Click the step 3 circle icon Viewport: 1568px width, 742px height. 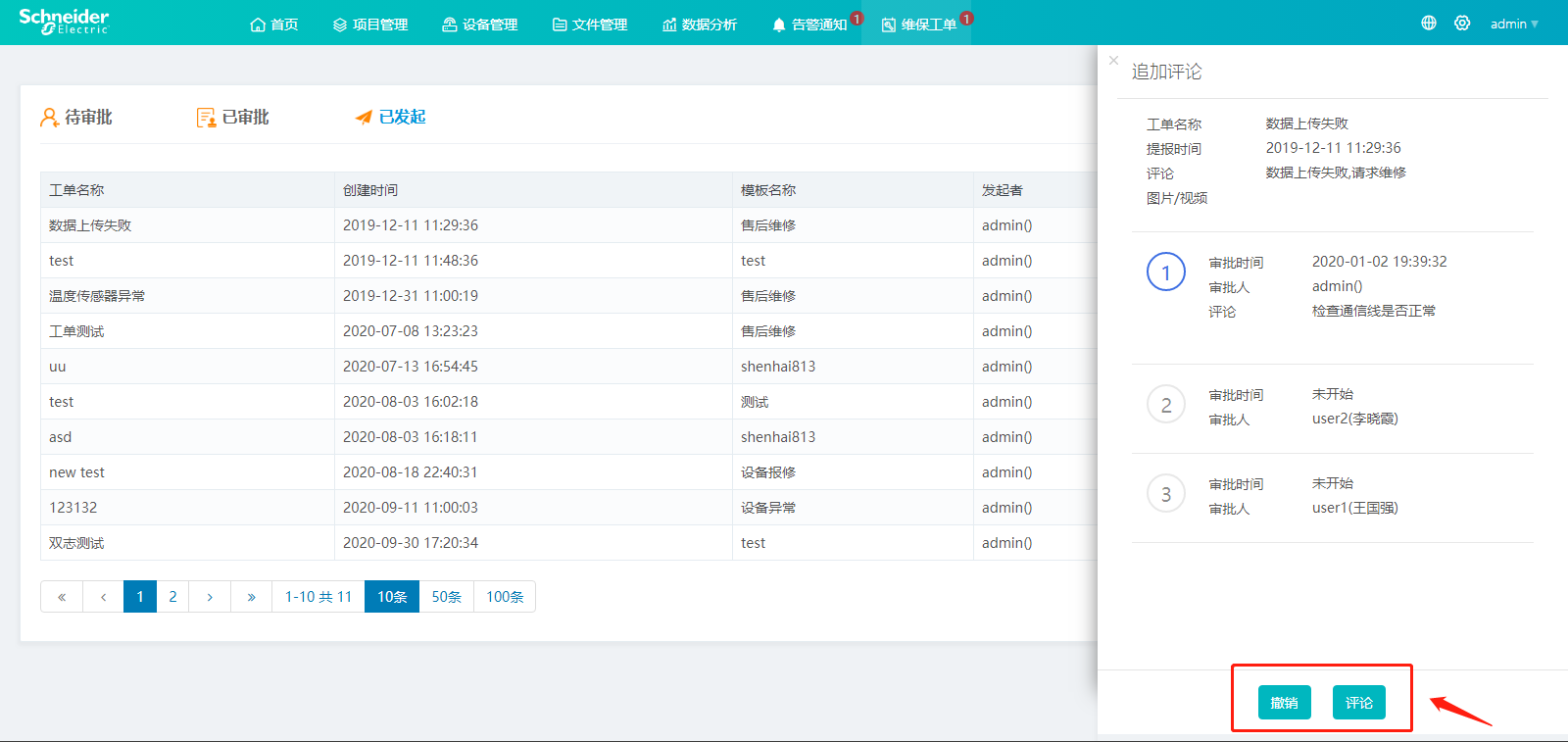[1166, 493]
